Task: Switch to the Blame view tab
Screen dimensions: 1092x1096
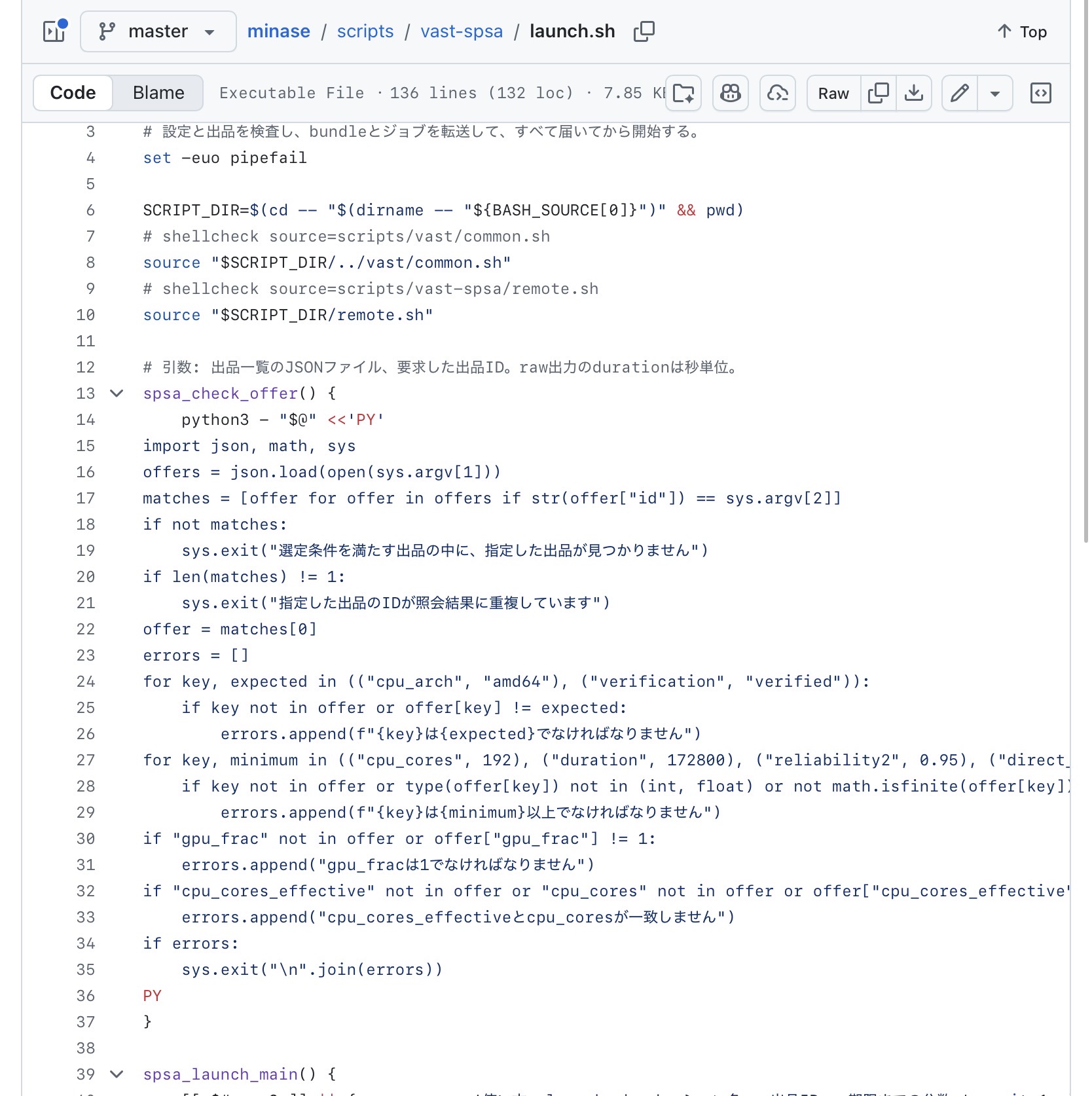Action: click(x=158, y=93)
